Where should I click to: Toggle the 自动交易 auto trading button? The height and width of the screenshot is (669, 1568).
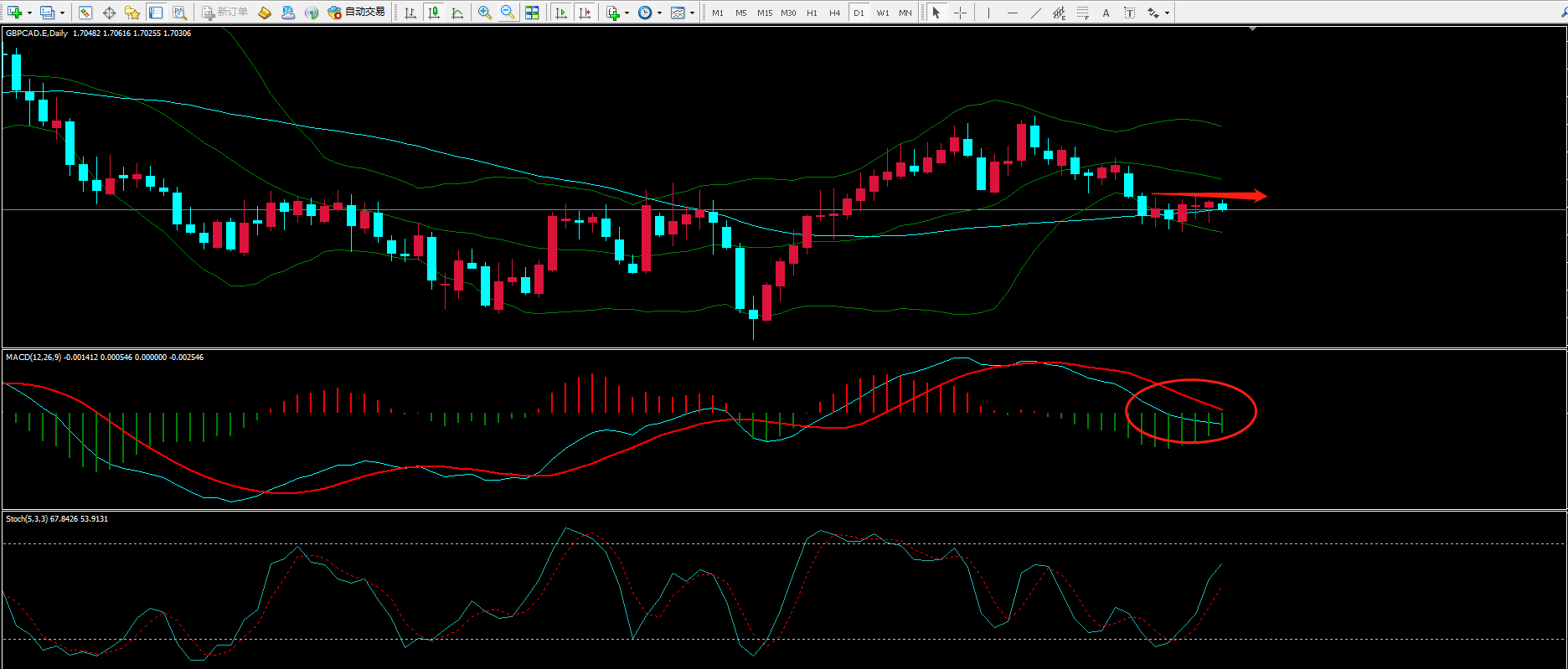(x=357, y=13)
